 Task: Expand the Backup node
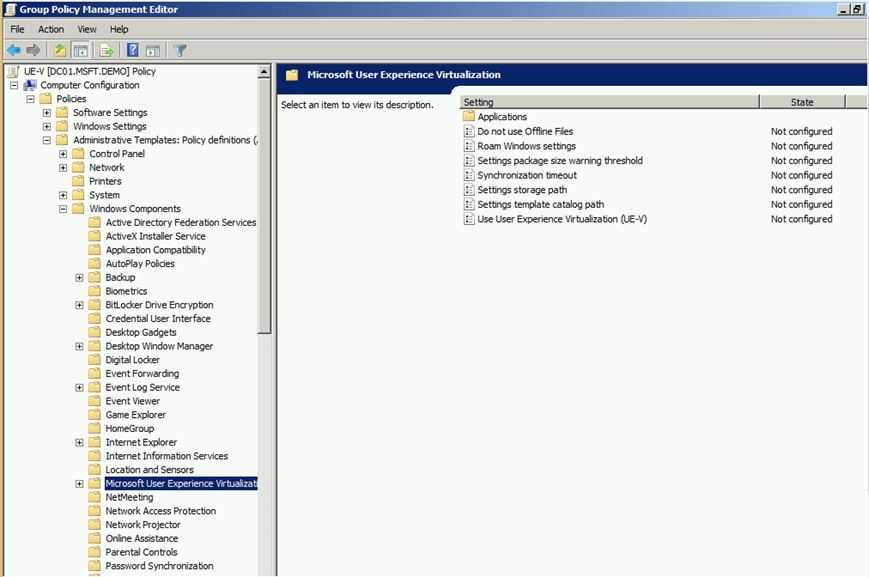[79, 278]
